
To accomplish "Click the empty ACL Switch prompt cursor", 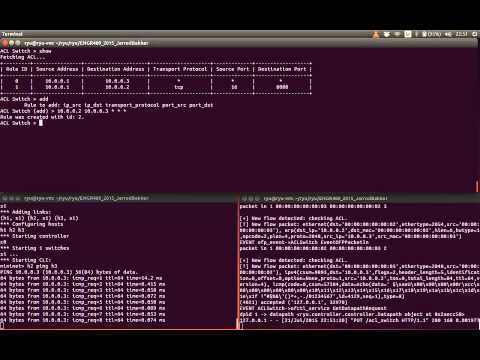I will (x=41, y=123).
